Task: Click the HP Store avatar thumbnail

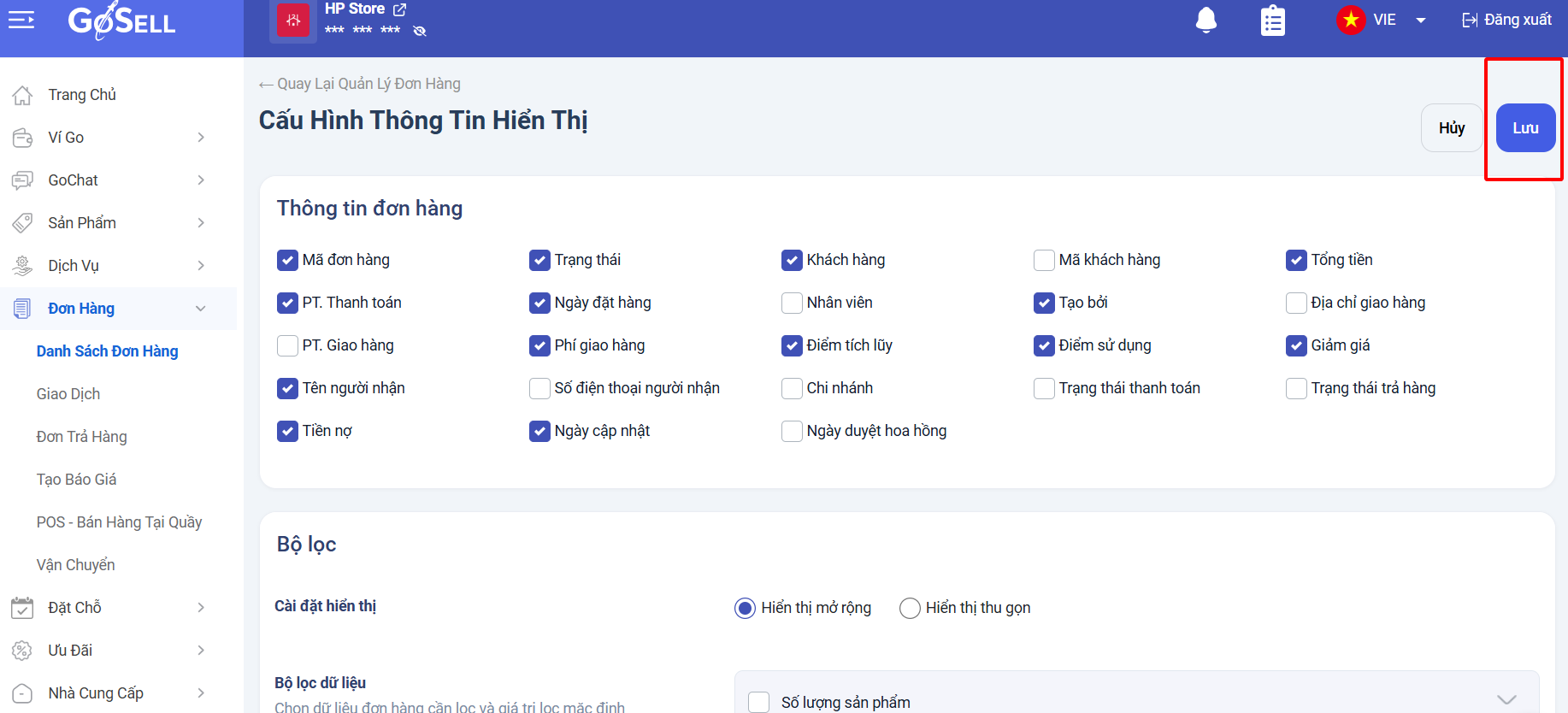Action: pos(293,21)
